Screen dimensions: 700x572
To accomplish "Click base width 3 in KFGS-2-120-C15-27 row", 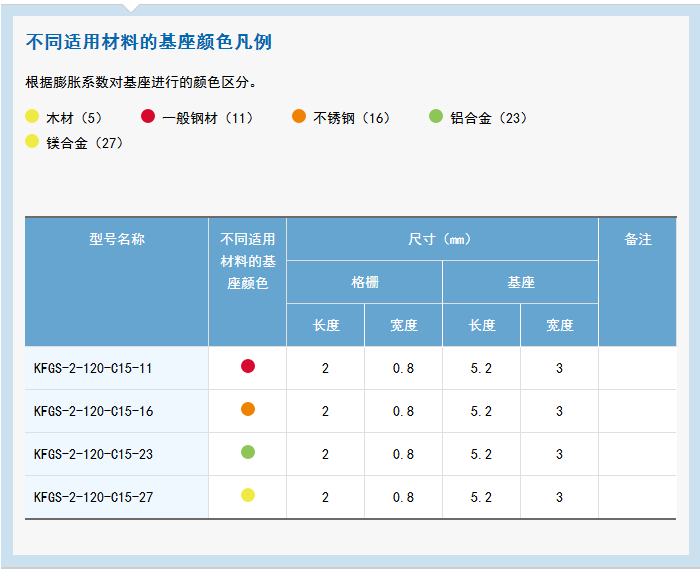I will (559, 497).
